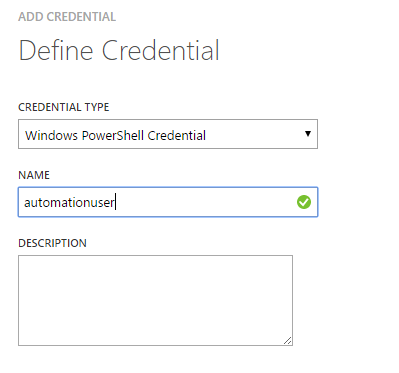Click the CREDENTIAL TYPE label
Viewport: 399px width, 373px height.
pyautogui.click(x=64, y=107)
